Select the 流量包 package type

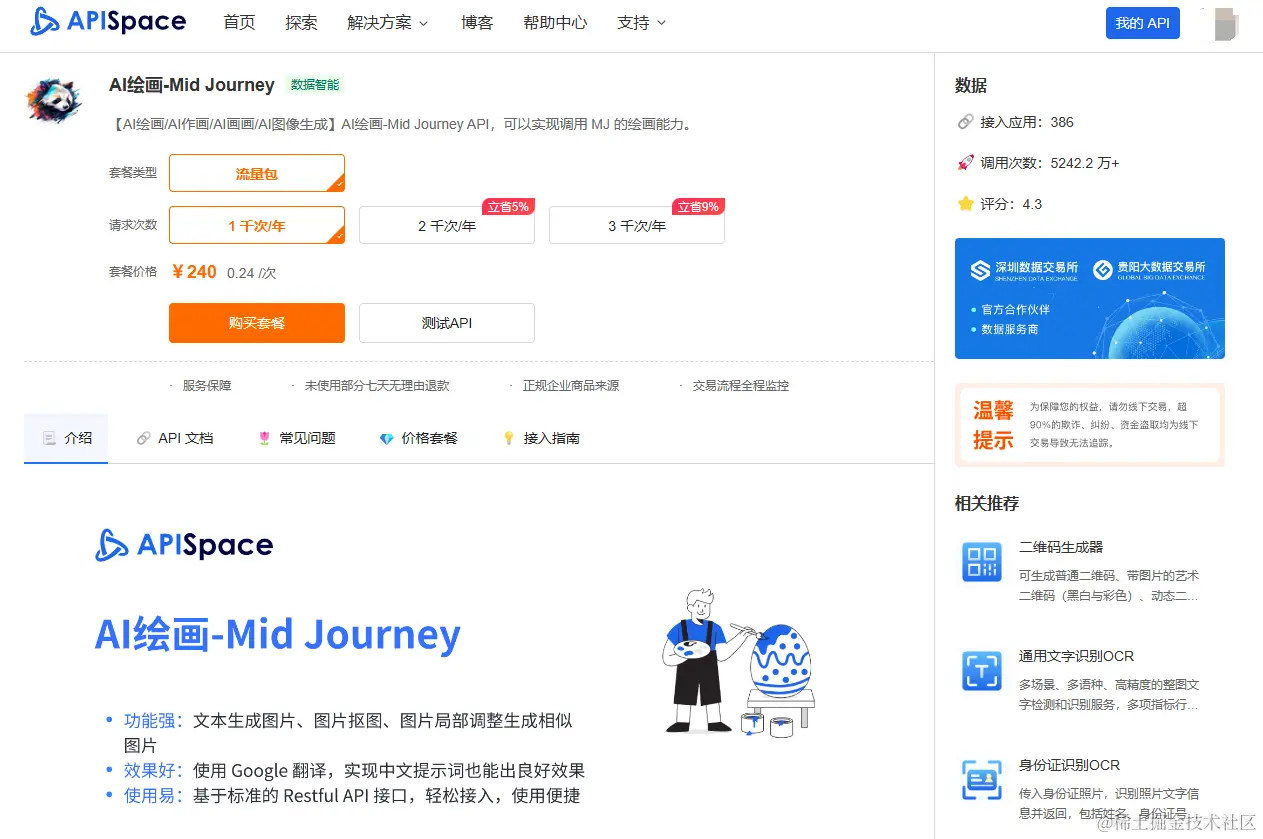click(257, 173)
